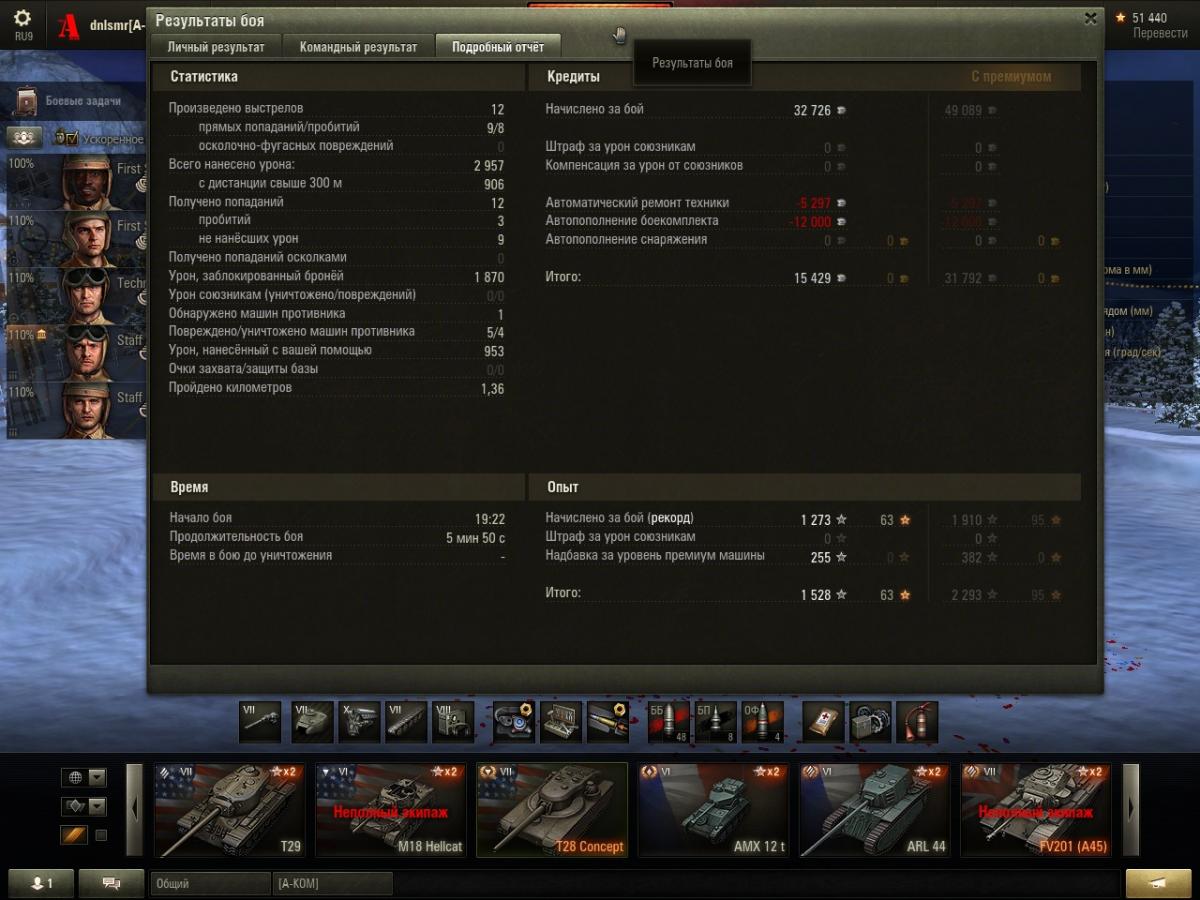Select the first crew member portrait at 100%
Viewport: 1200px width, 900px height.
coord(87,182)
